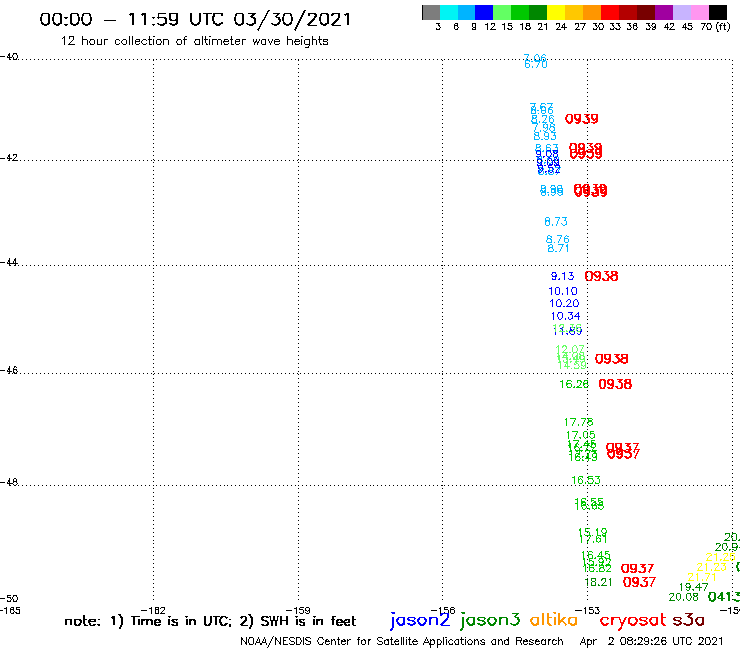Select the altika legend label
The image size is (740, 650).
point(554,619)
